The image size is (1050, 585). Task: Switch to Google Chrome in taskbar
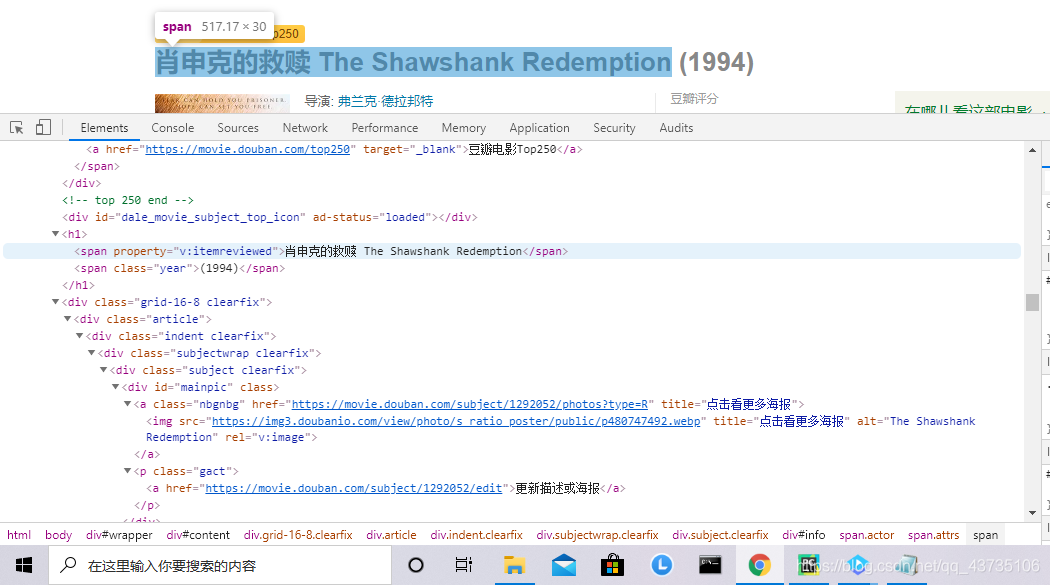click(759, 566)
